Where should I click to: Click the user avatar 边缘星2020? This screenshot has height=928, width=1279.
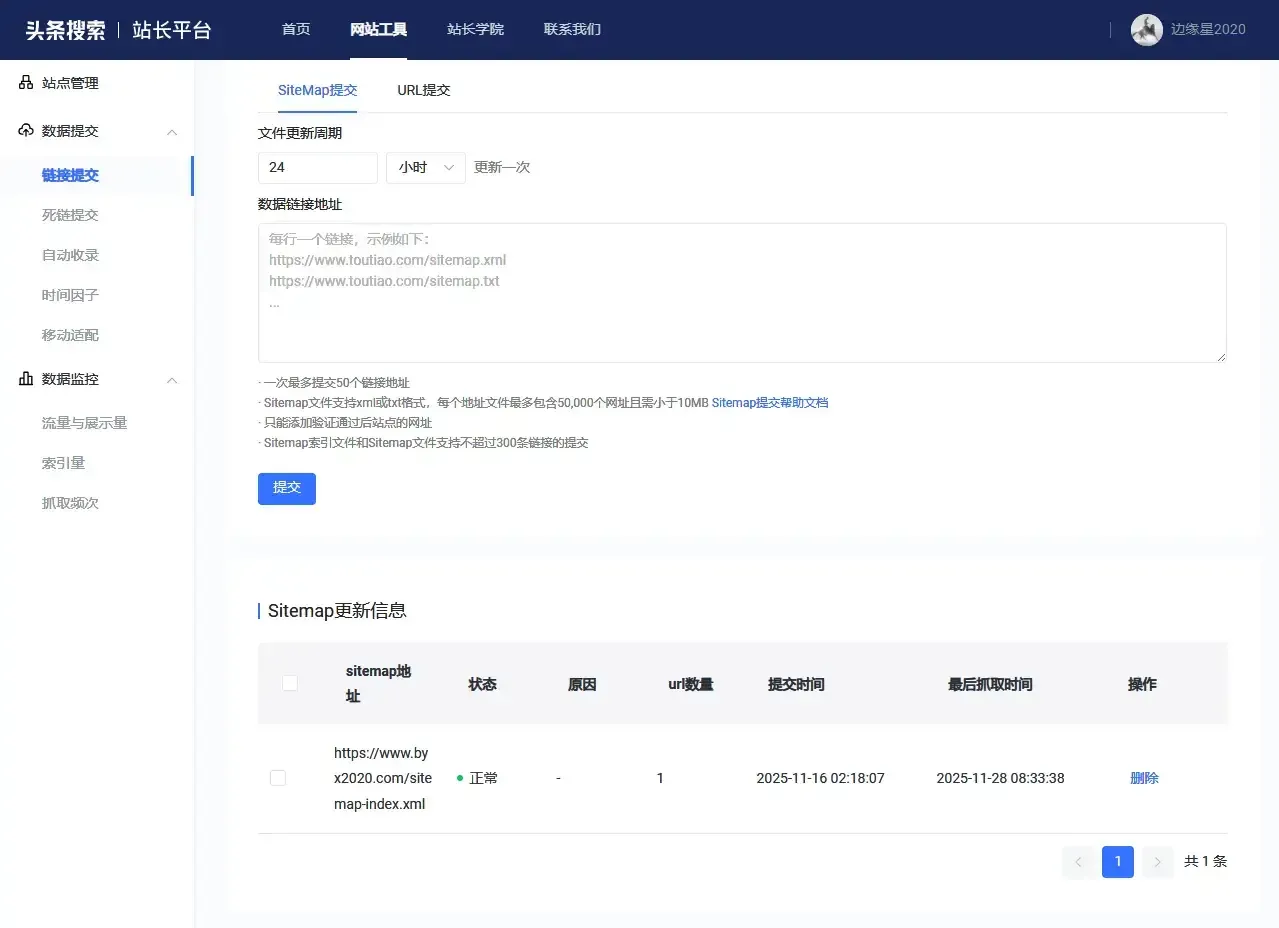(1146, 30)
